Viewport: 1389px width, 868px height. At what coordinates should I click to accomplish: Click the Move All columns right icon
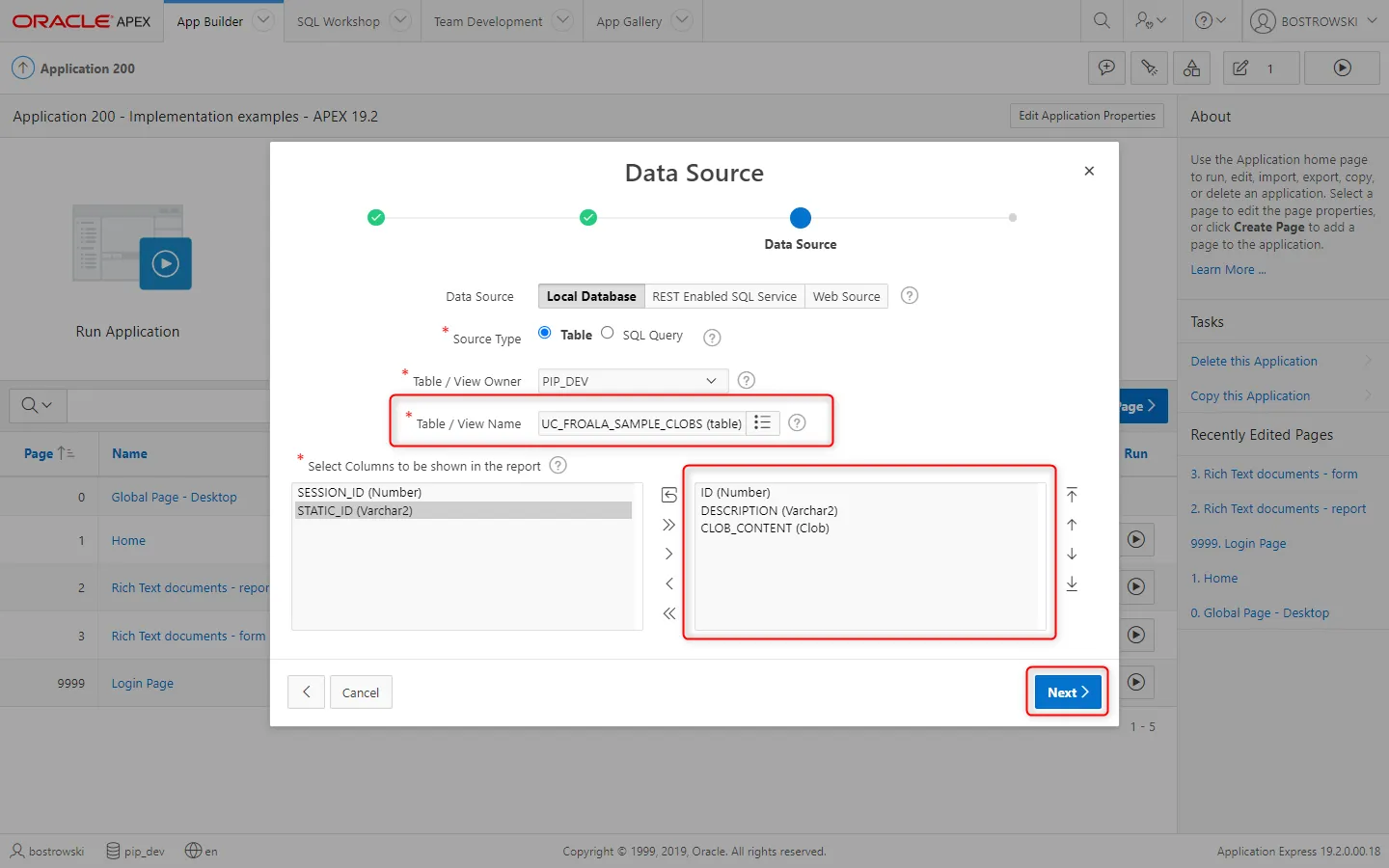pos(668,525)
